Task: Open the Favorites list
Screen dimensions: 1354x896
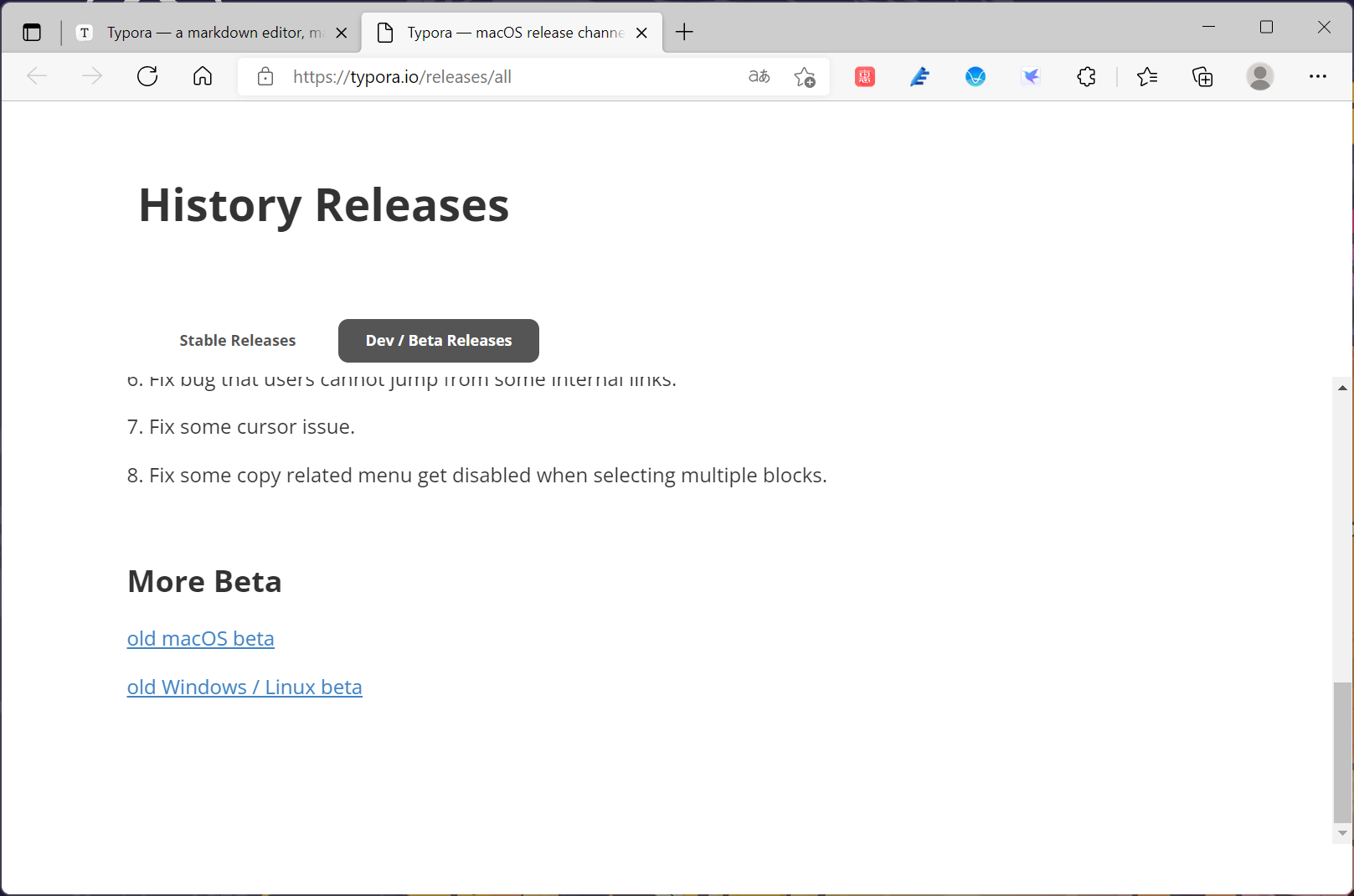Action: coord(1147,77)
